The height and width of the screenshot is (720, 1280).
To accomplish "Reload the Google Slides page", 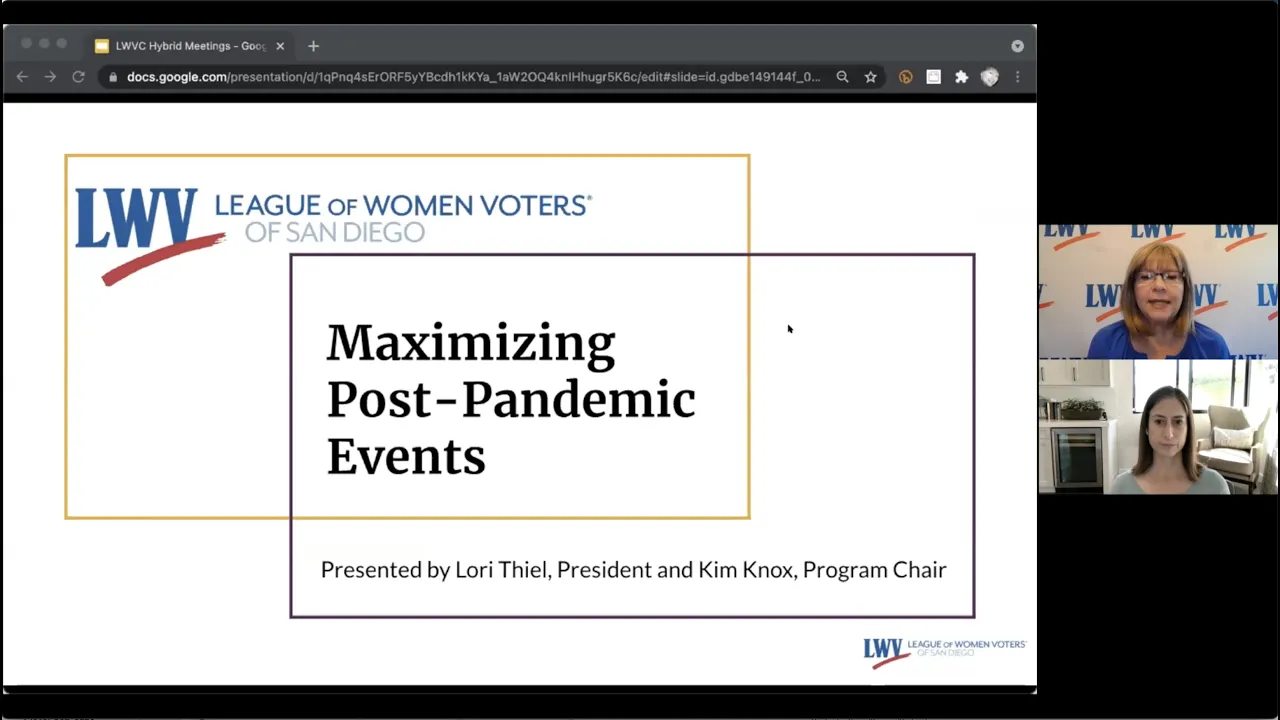I will click(78, 76).
